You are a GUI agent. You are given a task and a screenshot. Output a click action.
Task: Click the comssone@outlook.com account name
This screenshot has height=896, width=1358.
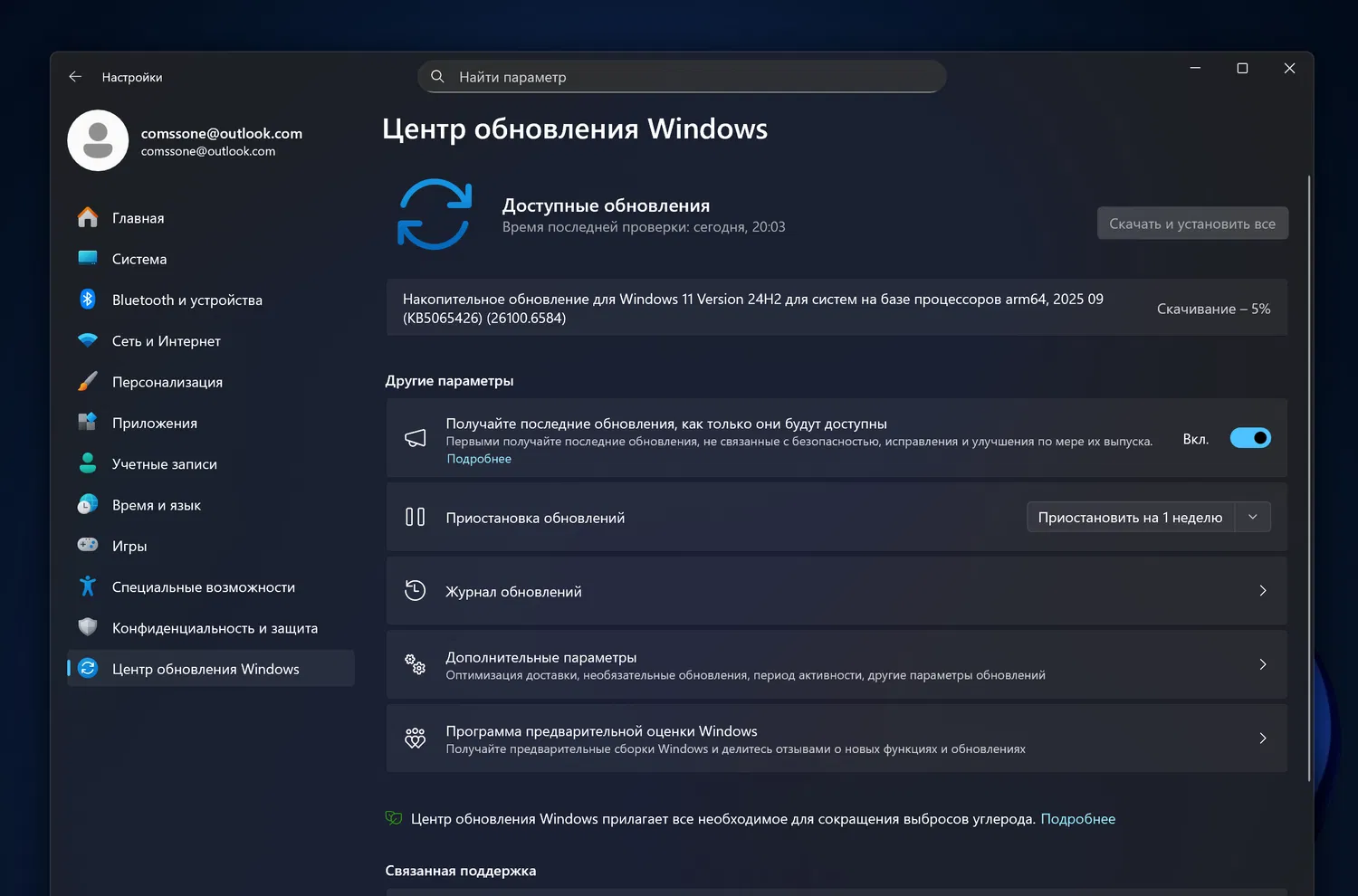(222, 133)
